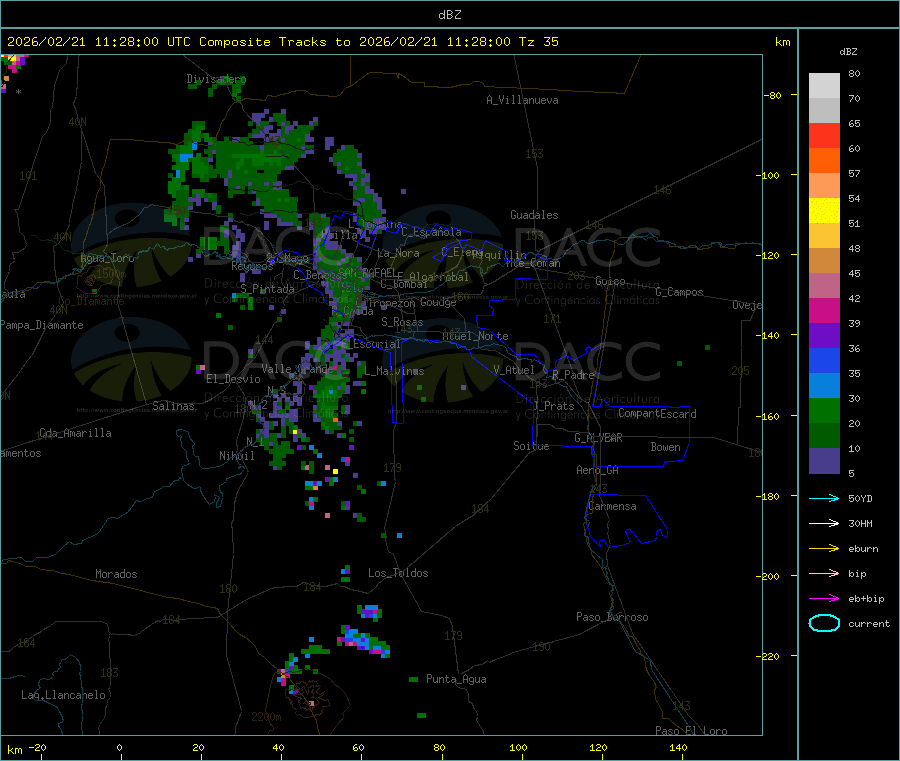Select the magenta 42 dBZ color swatch
Image resolution: width=900 pixels, height=761 pixels.
pyautogui.click(x=824, y=310)
